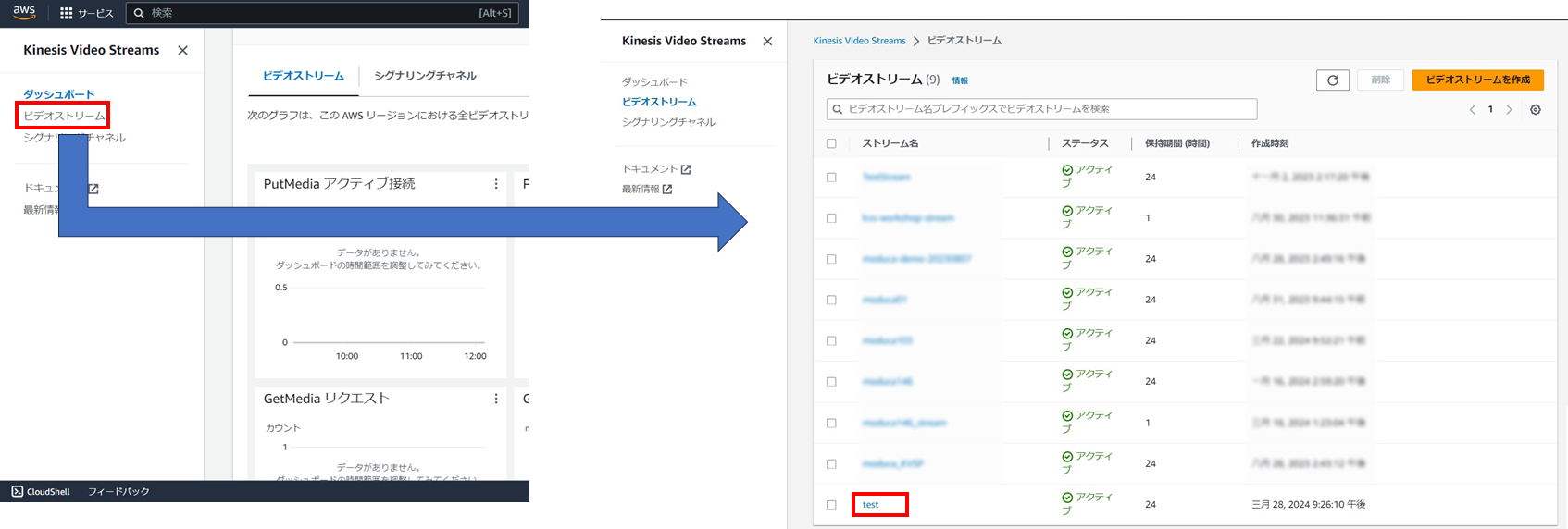Screen dimensions: 1568x529
Task: Tick the checkbox for the TestStream row
Action: tap(831, 178)
